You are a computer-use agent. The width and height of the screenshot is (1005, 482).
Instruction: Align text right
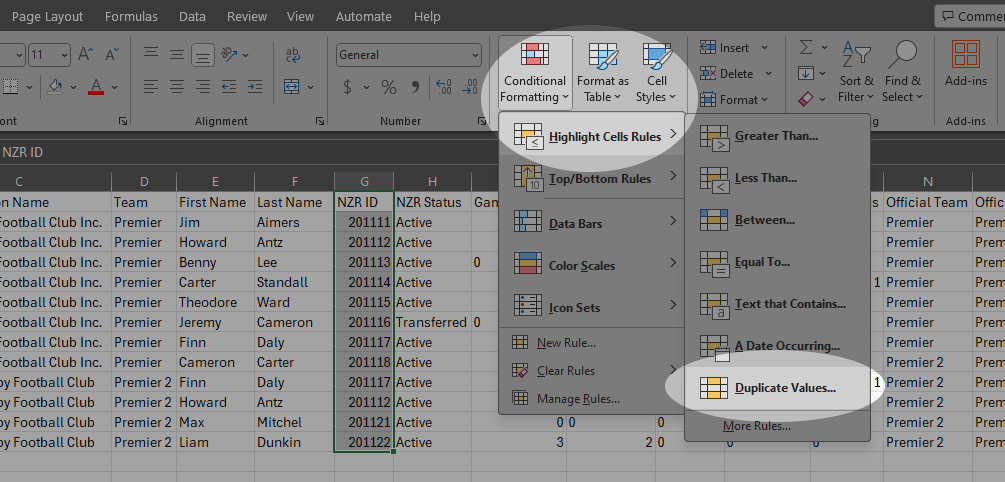coord(203,86)
